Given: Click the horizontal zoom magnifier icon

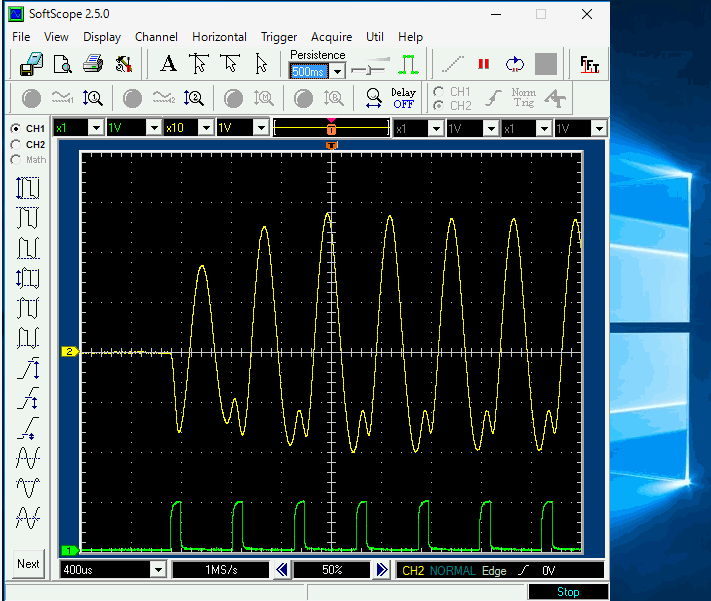Looking at the screenshot, I should pyautogui.click(x=373, y=98).
